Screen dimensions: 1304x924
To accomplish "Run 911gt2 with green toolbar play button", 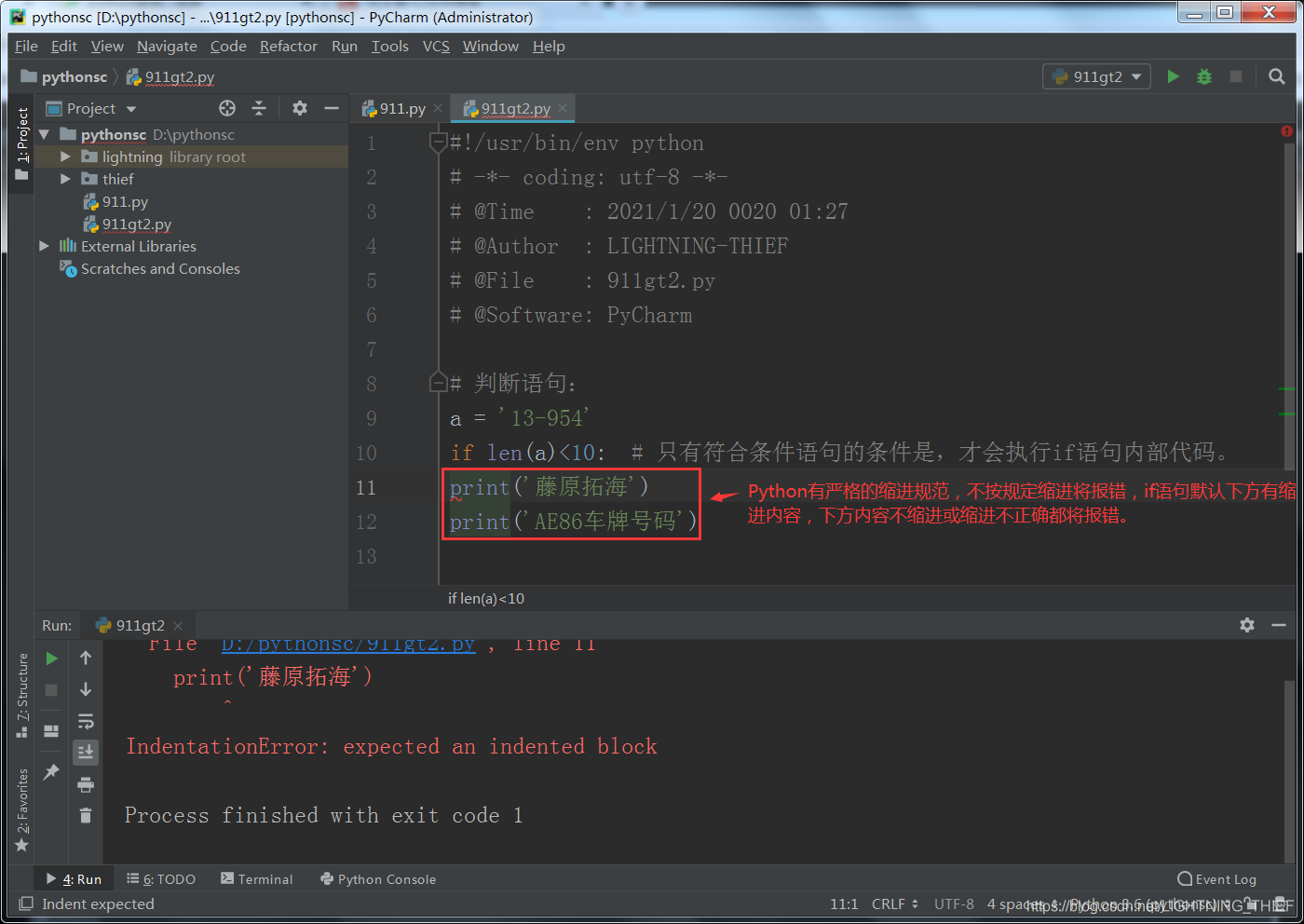I will pyautogui.click(x=1174, y=76).
